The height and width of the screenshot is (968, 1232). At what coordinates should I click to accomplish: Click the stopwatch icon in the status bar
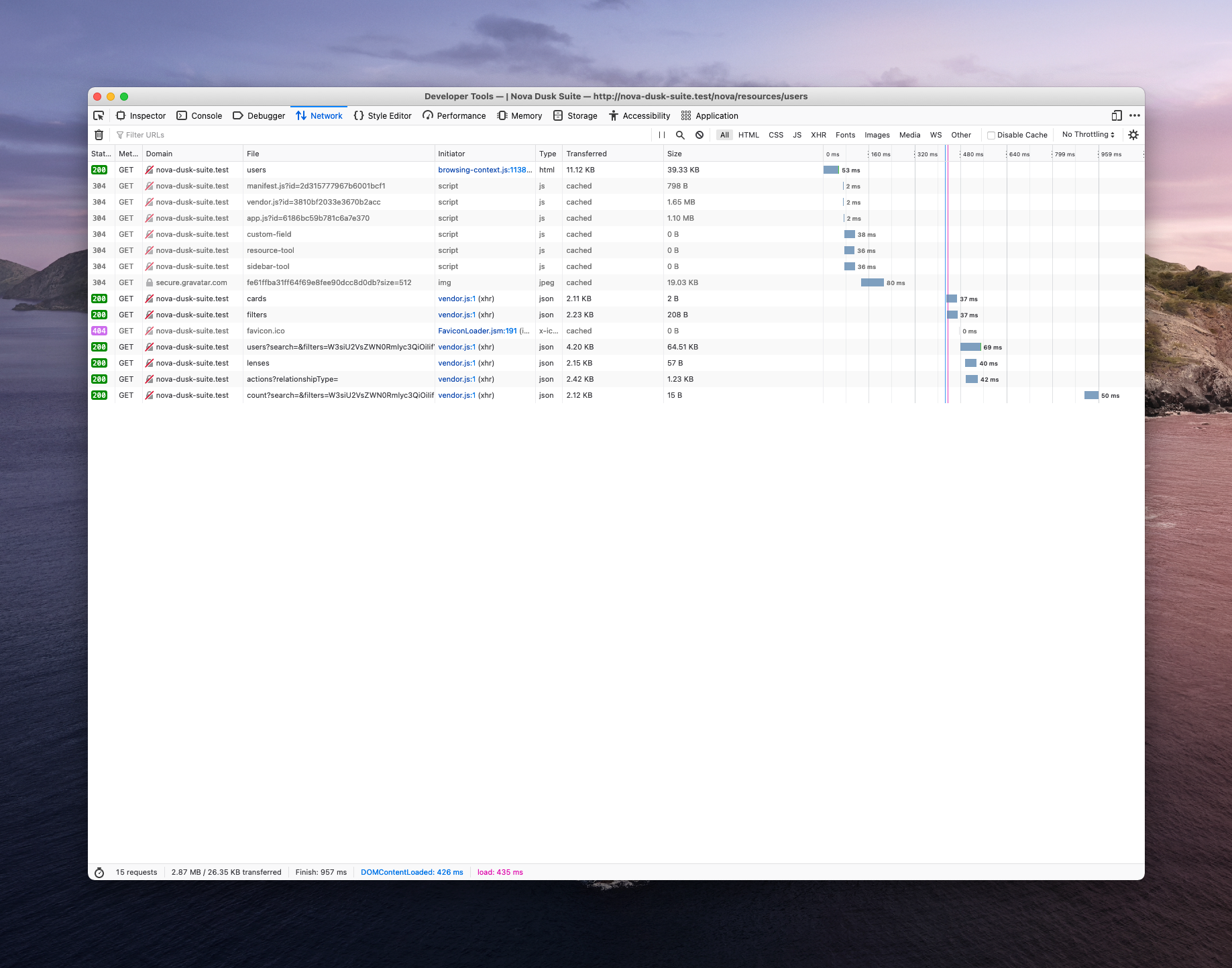coord(99,871)
